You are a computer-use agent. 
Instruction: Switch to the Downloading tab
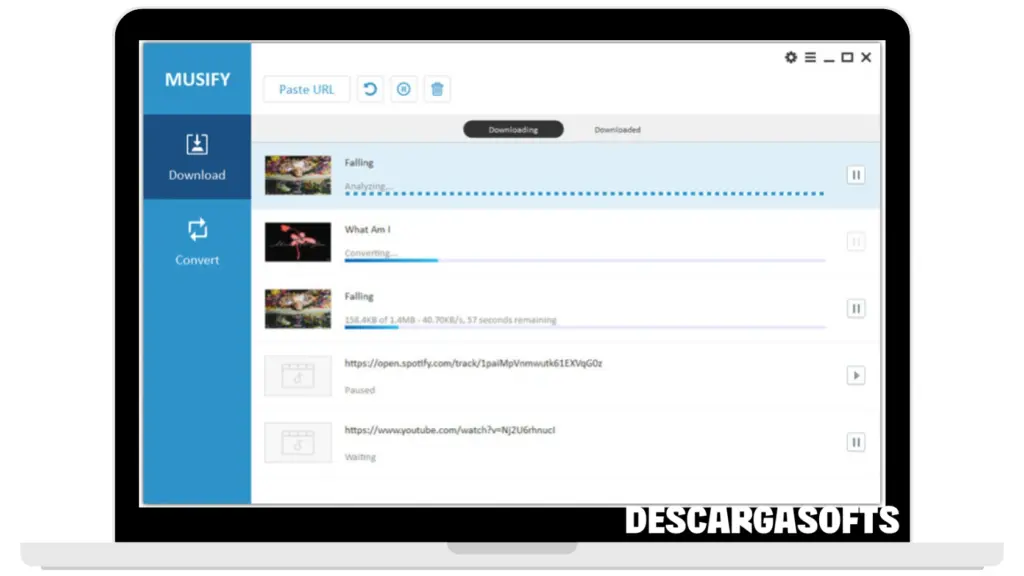[x=513, y=130]
